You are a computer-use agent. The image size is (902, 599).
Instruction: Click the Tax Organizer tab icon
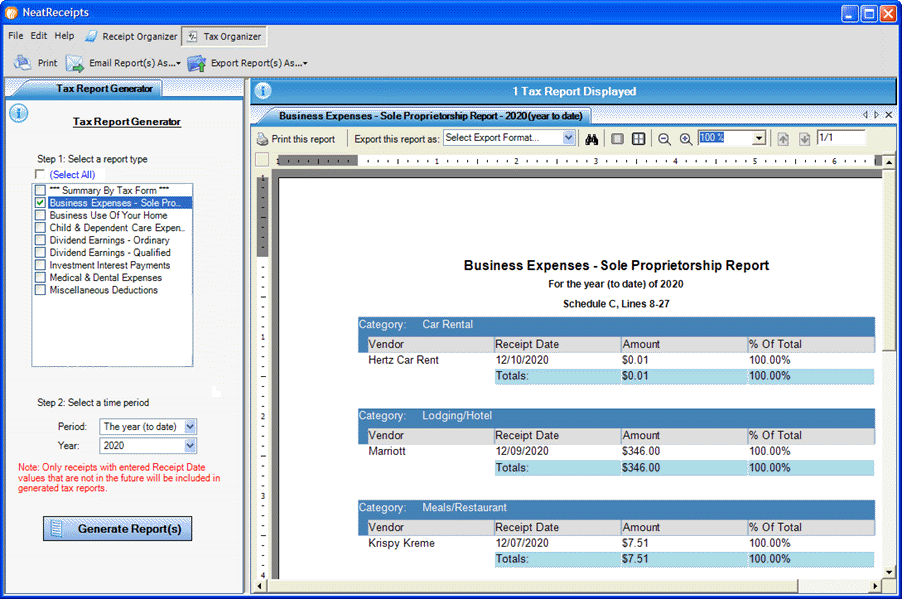pos(193,36)
